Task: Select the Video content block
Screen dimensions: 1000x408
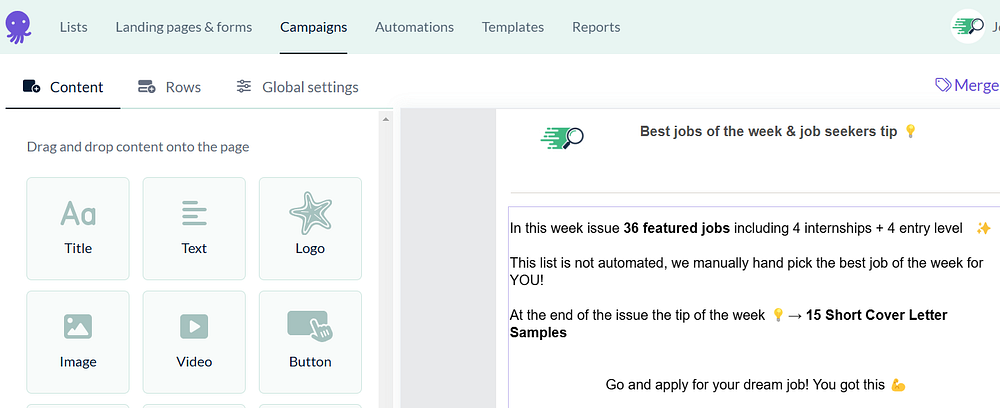Action: pos(194,341)
